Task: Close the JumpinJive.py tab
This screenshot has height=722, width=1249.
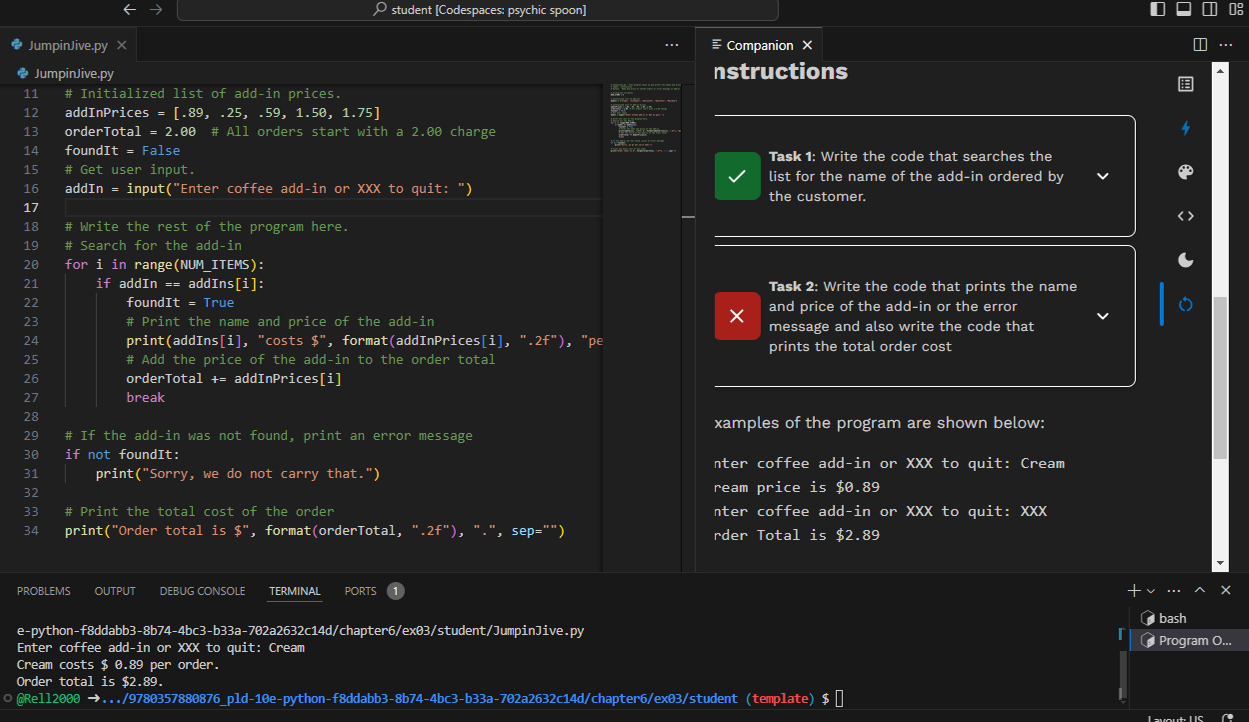Action: click(x=122, y=45)
